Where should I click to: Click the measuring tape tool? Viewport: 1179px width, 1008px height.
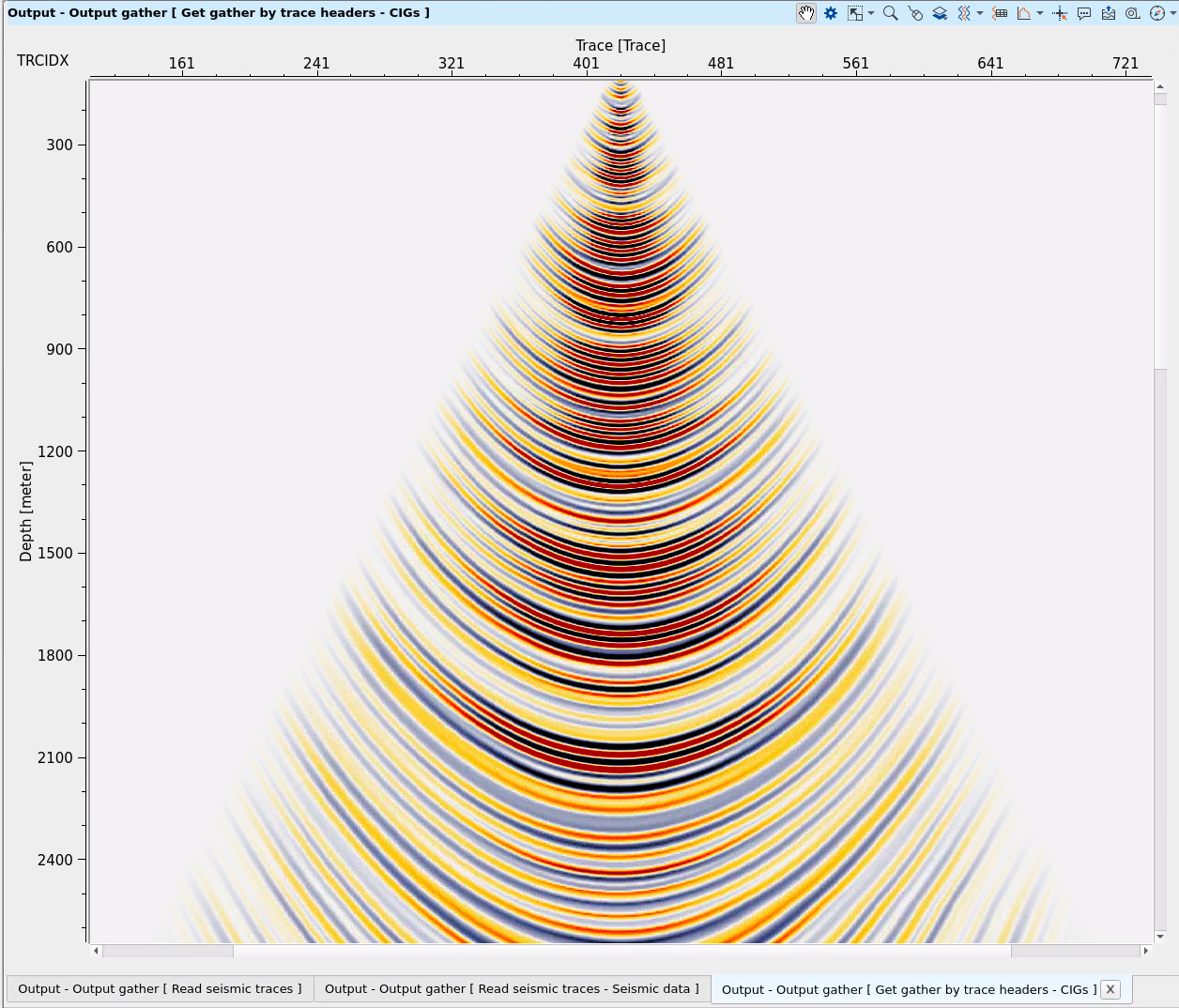[x=1133, y=13]
